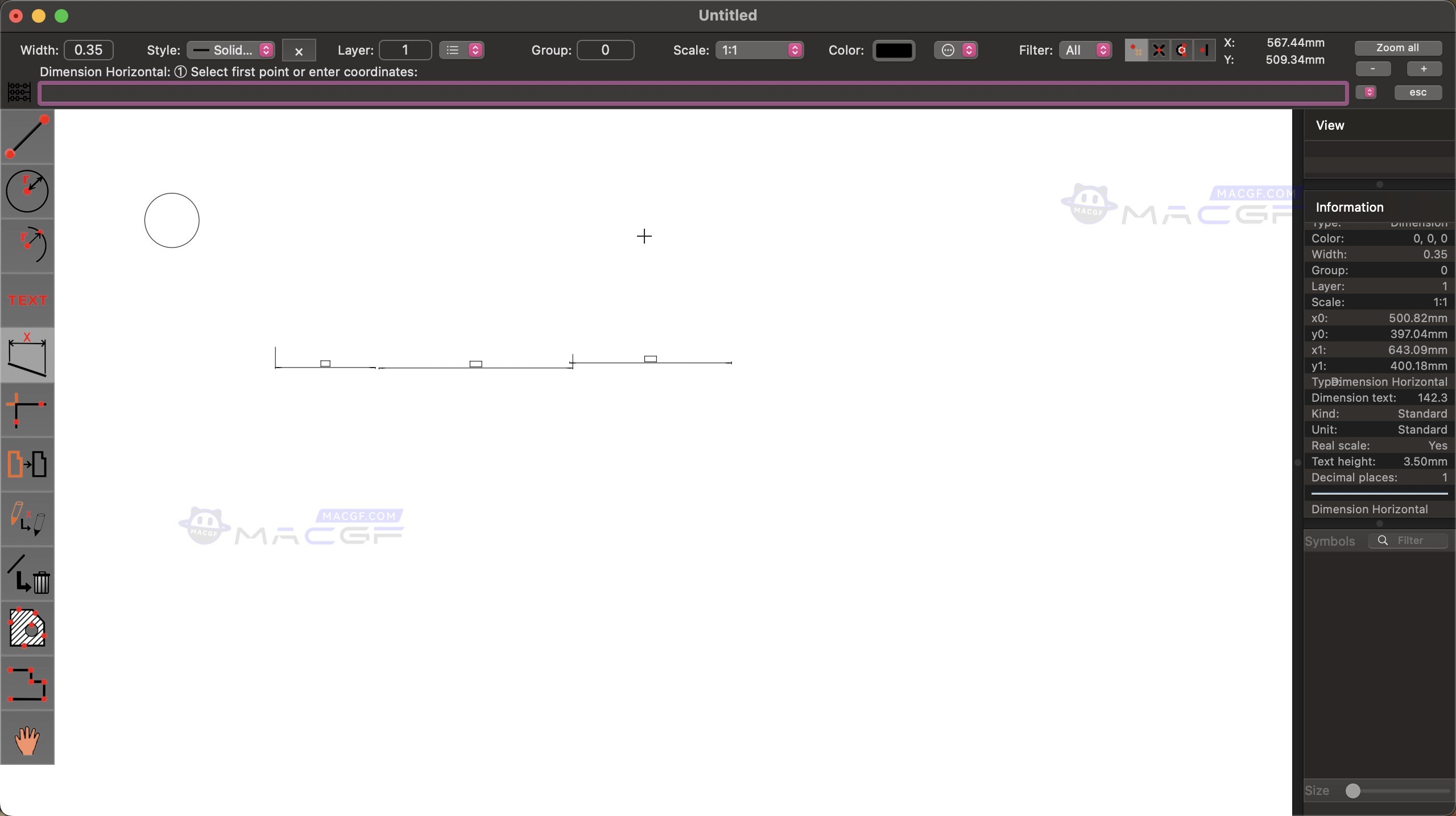Open the Filter All dropdown

coord(1085,50)
